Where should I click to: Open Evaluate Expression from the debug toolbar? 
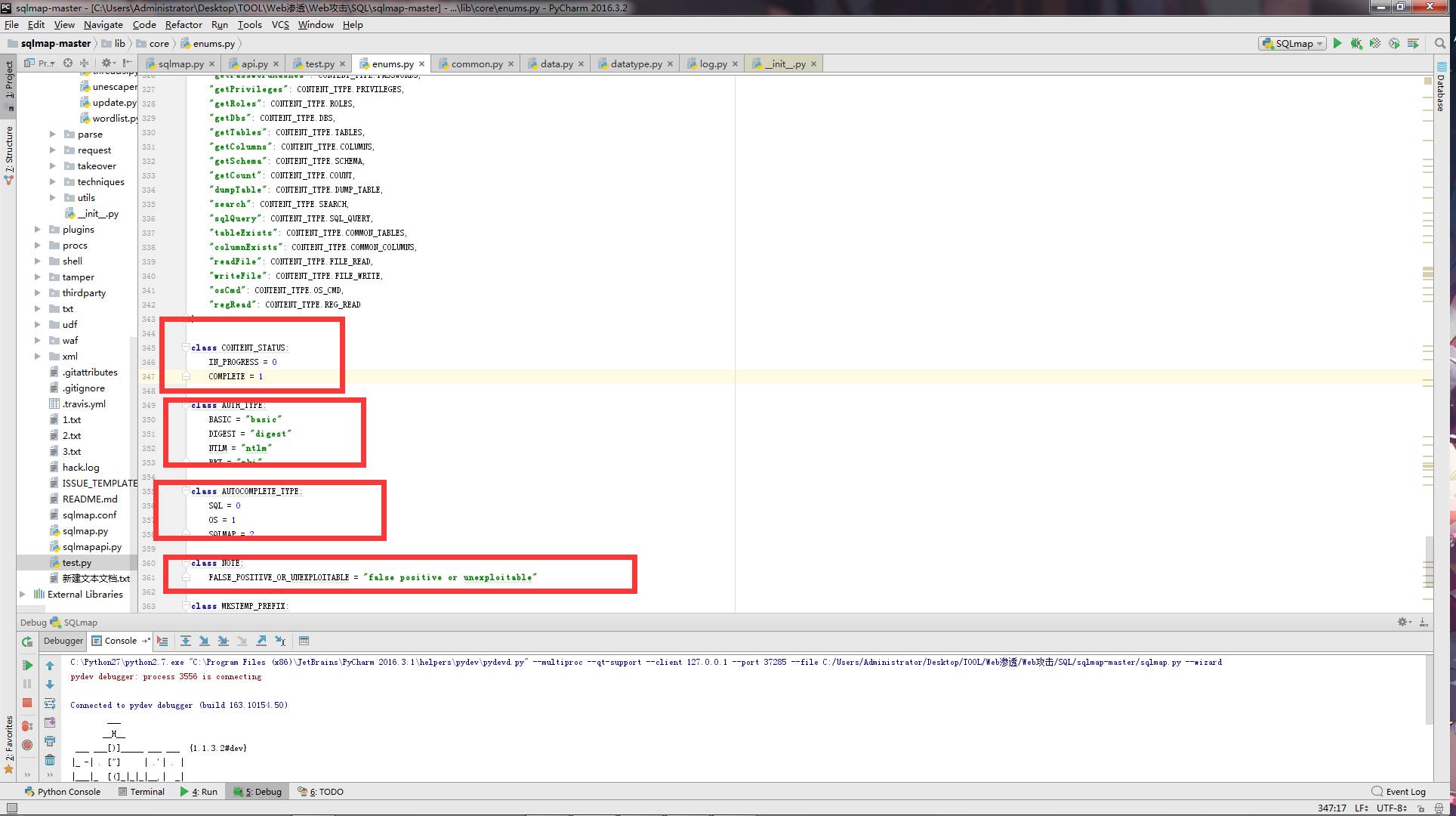click(x=304, y=641)
